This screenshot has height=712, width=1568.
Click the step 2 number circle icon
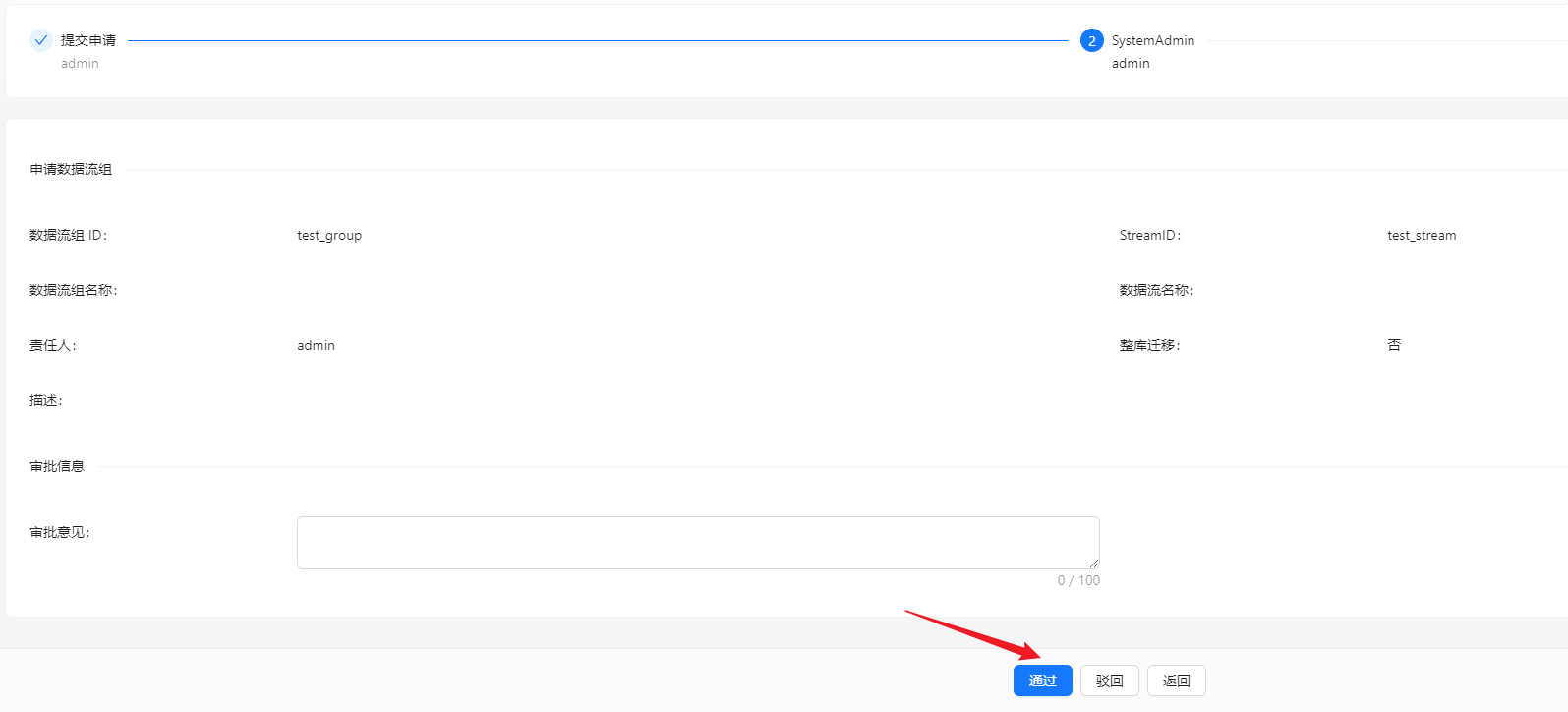pyautogui.click(x=1091, y=40)
